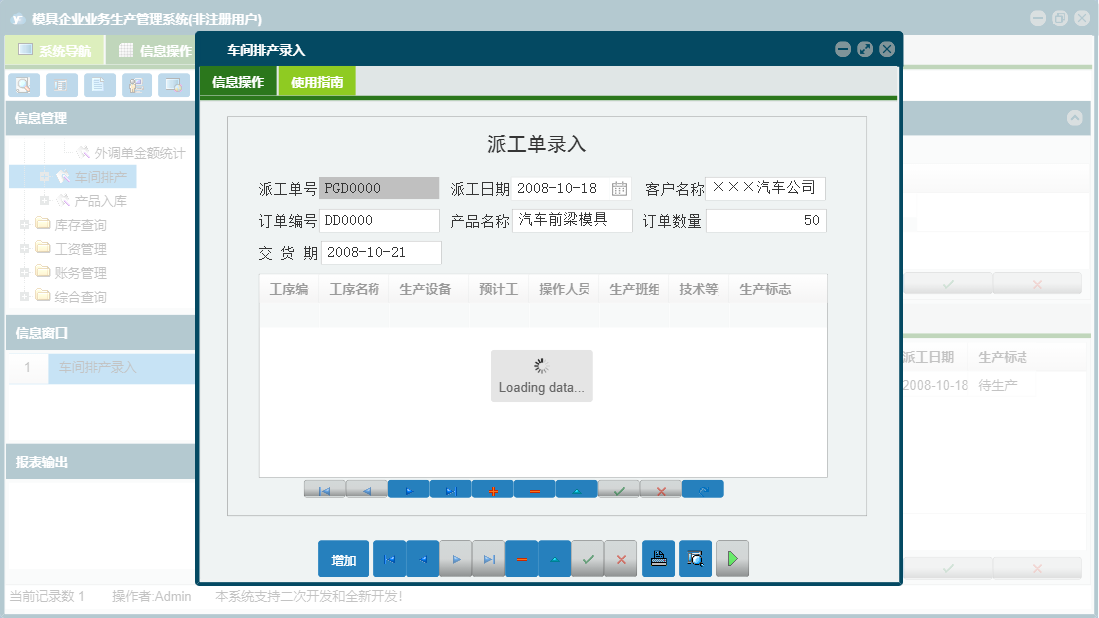Click the 增加 button
This screenshot has width=1099, height=618.
343,558
